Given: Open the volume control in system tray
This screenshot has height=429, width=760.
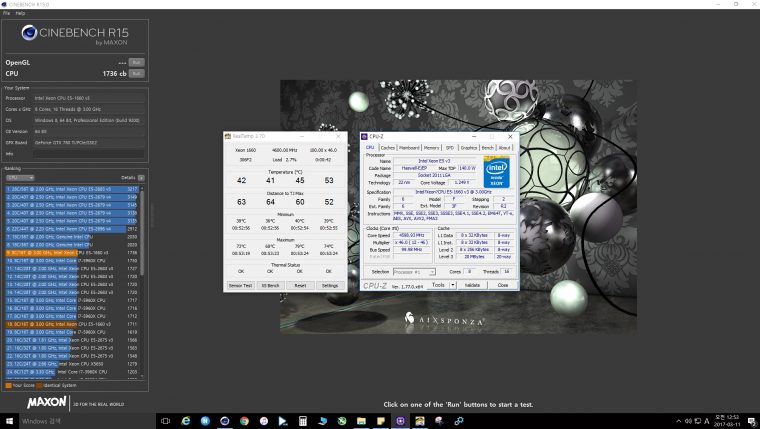Looking at the screenshot, I should (x=688, y=421).
